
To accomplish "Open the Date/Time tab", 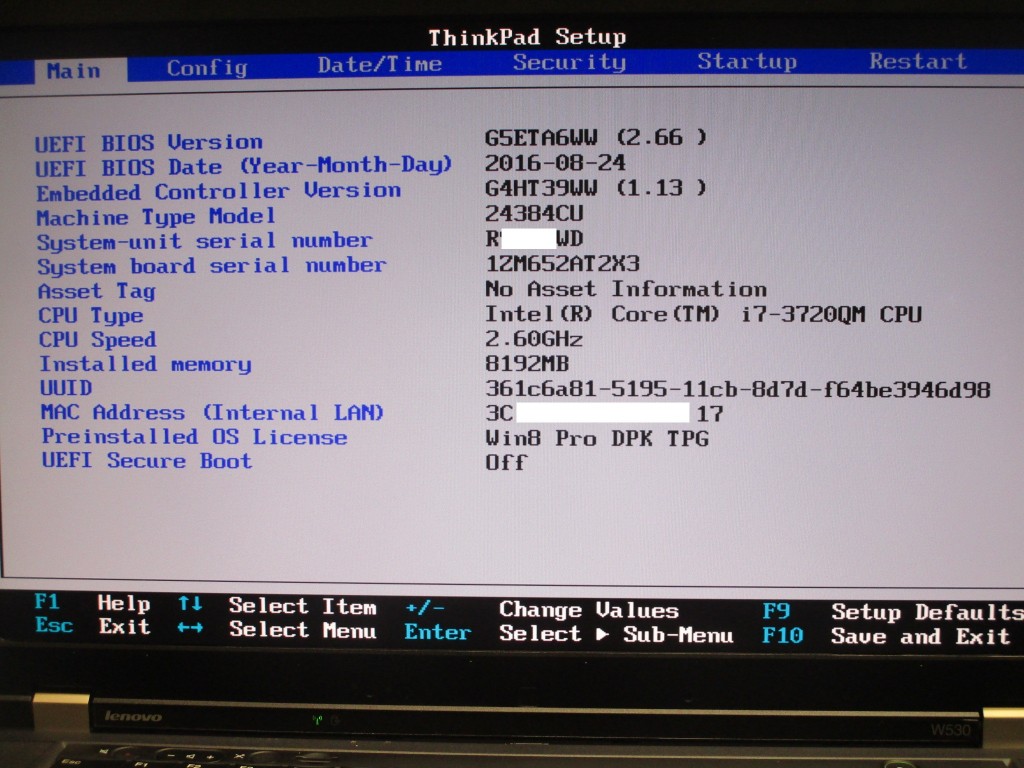I will tap(379, 64).
